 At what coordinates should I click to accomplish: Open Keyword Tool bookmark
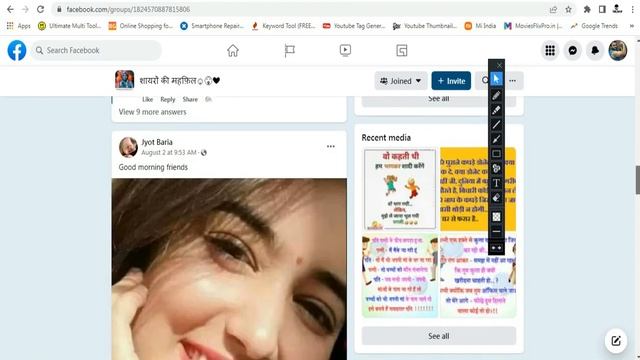tap(283, 26)
